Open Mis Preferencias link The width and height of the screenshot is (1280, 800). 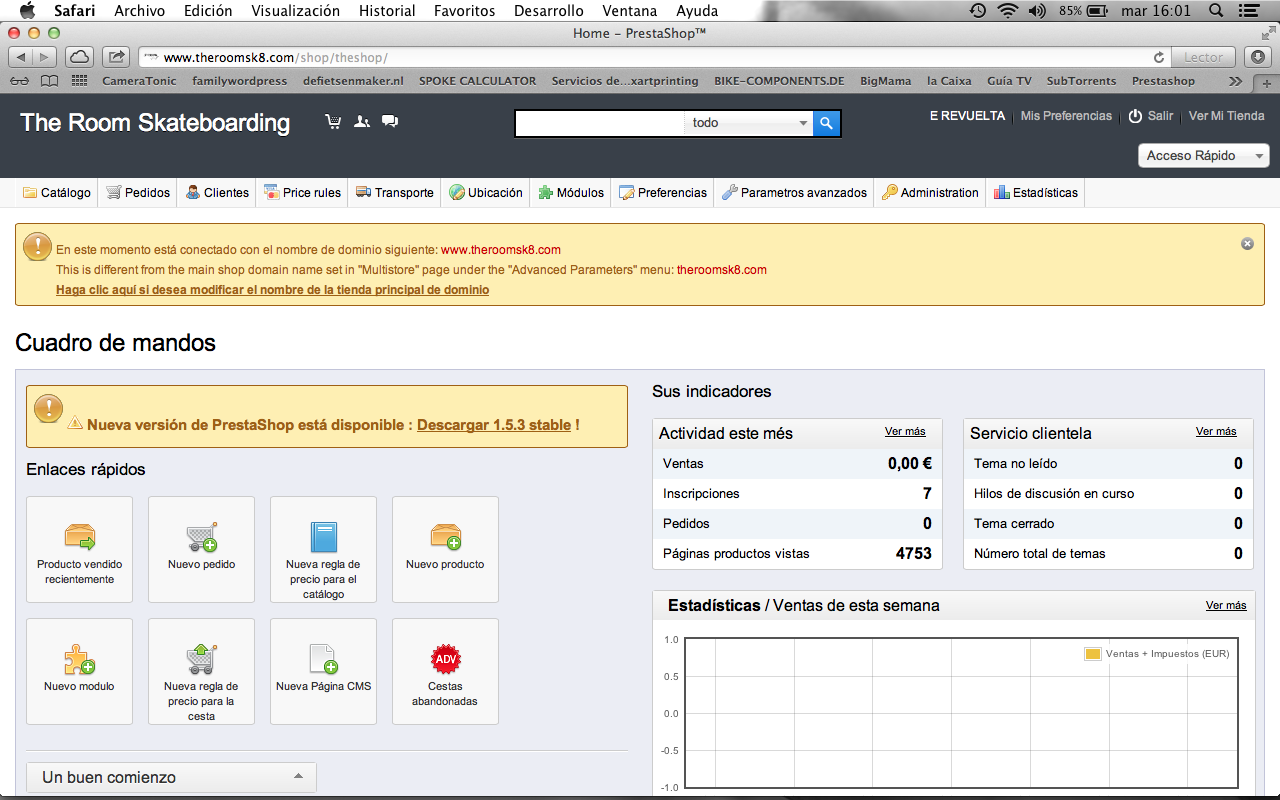pos(1066,116)
